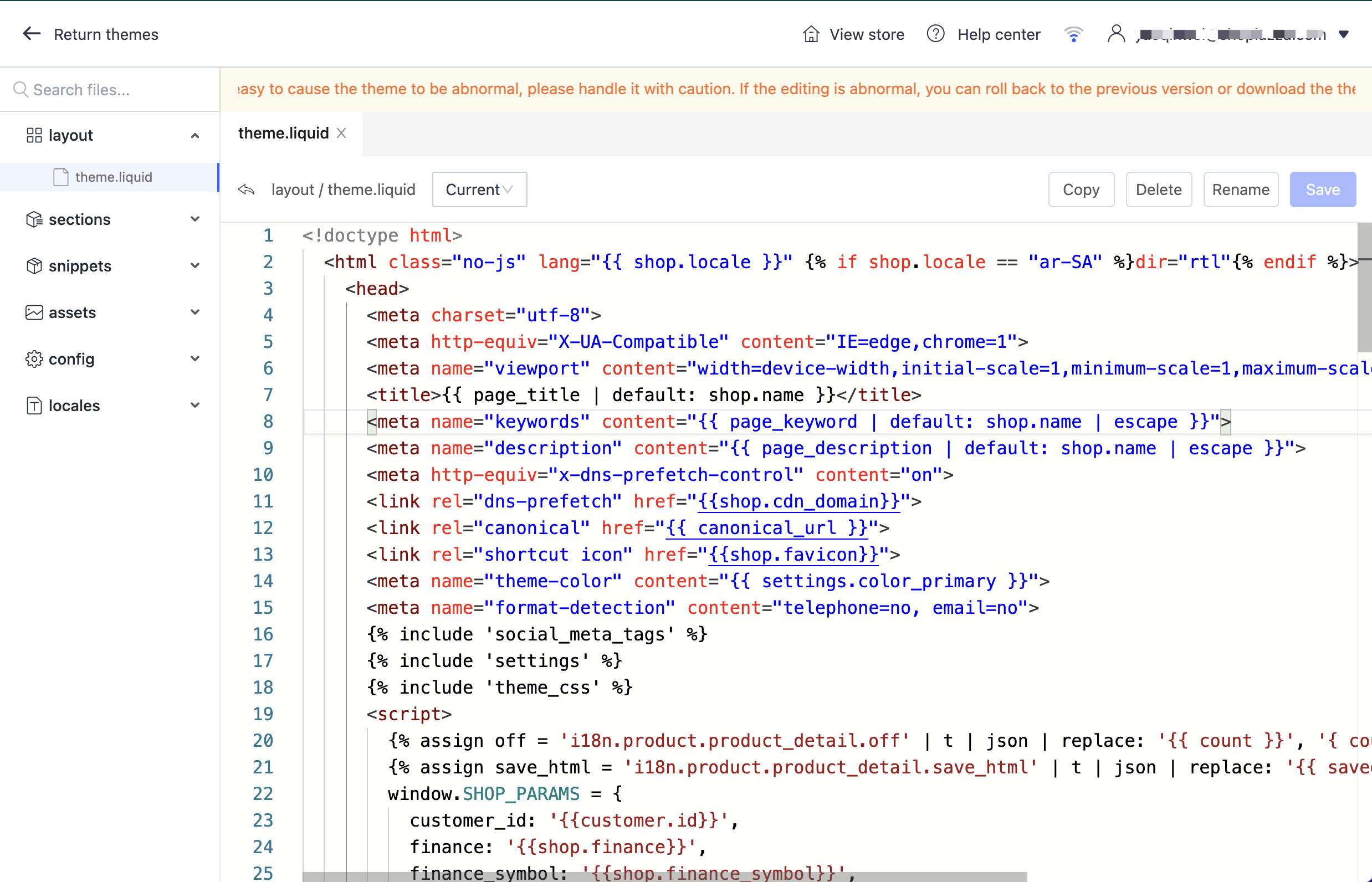
Task: Expand the assets folder
Action: [194, 312]
